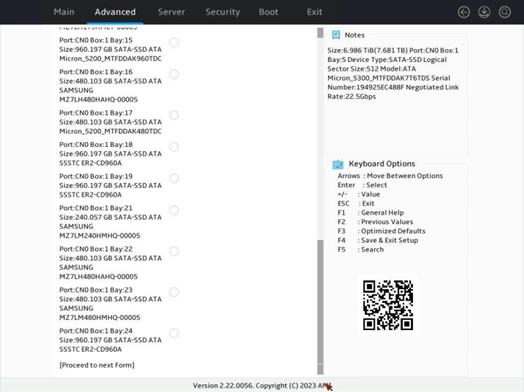The height and width of the screenshot is (392, 524).
Task: Select the Bay:22 Samsung 480GB drive radio
Action: click(174, 251)
